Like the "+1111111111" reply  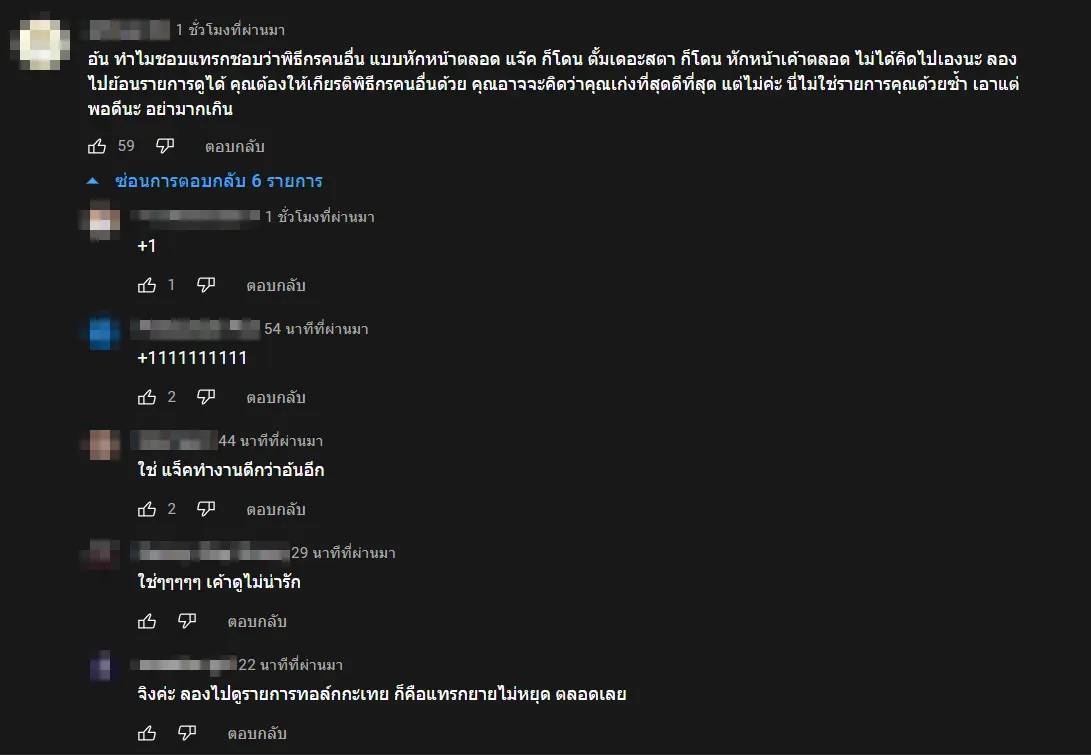click(x=147, y=397)
